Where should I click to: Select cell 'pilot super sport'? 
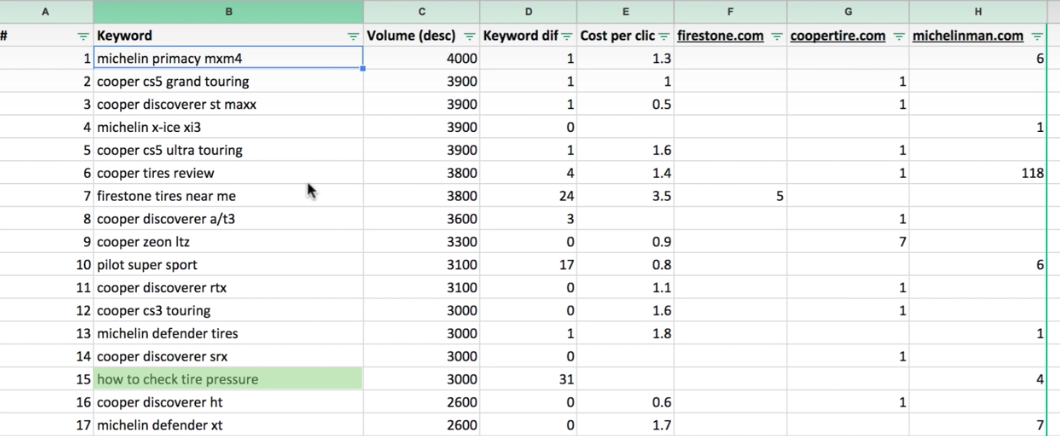pyautogui.click(x=228, y=264)
